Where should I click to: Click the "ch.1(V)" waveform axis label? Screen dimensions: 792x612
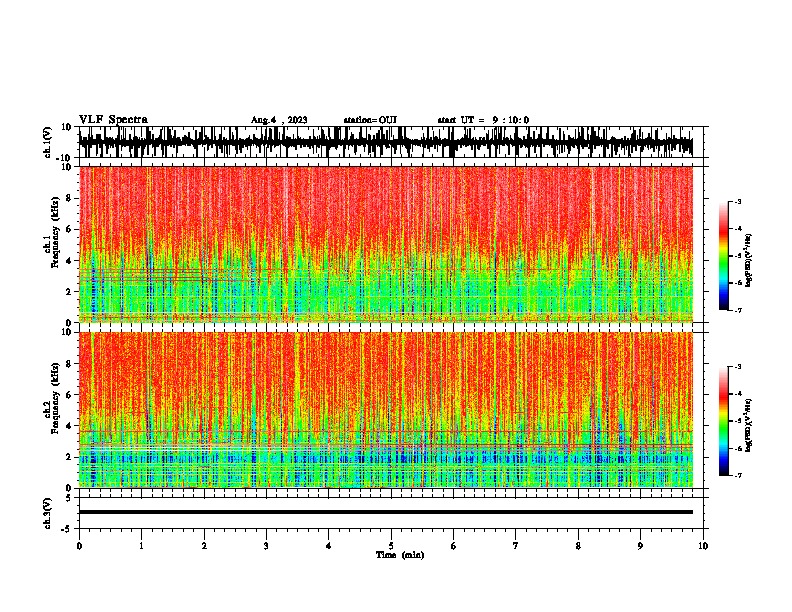click(48, 142)
